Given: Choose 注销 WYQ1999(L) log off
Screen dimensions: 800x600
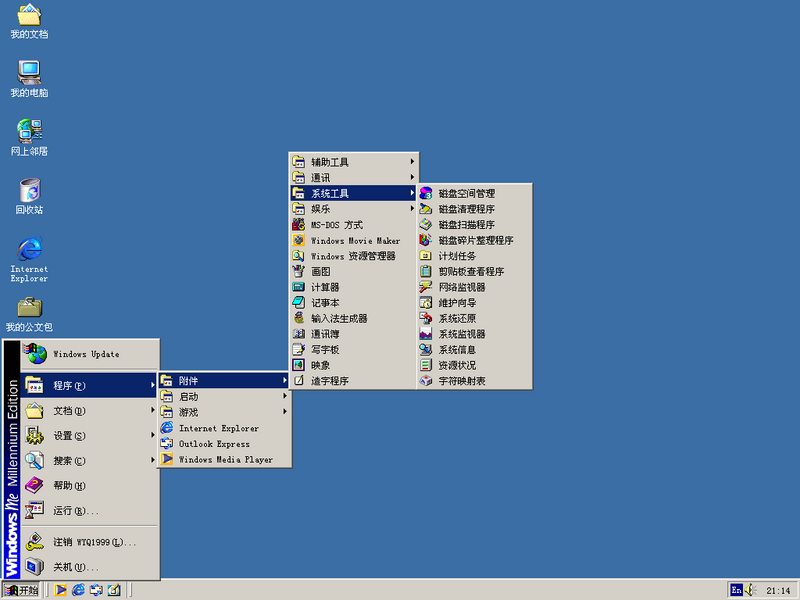Looking at the screenshot, I should [89, 542].
